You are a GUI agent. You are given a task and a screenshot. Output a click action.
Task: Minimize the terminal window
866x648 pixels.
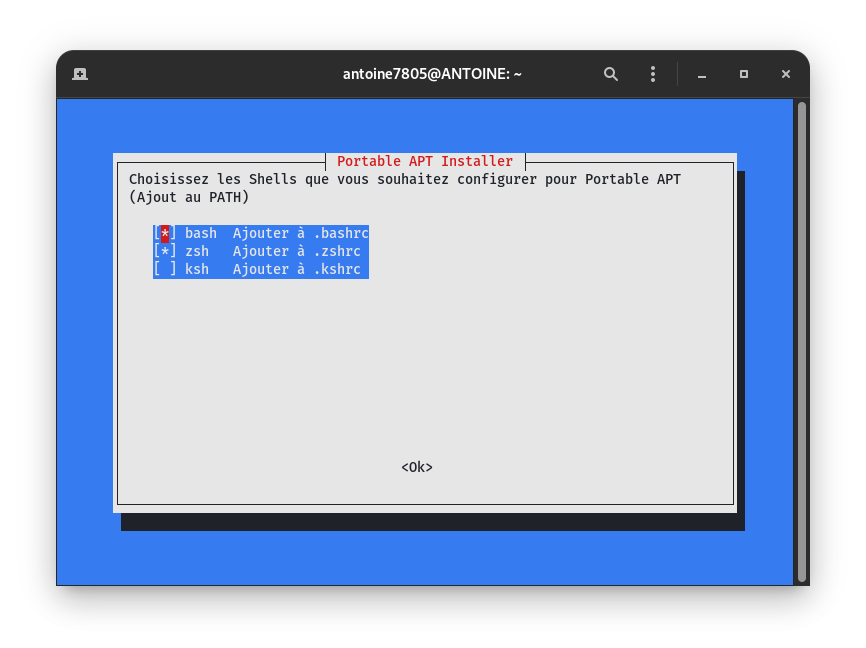pos(701,74)
